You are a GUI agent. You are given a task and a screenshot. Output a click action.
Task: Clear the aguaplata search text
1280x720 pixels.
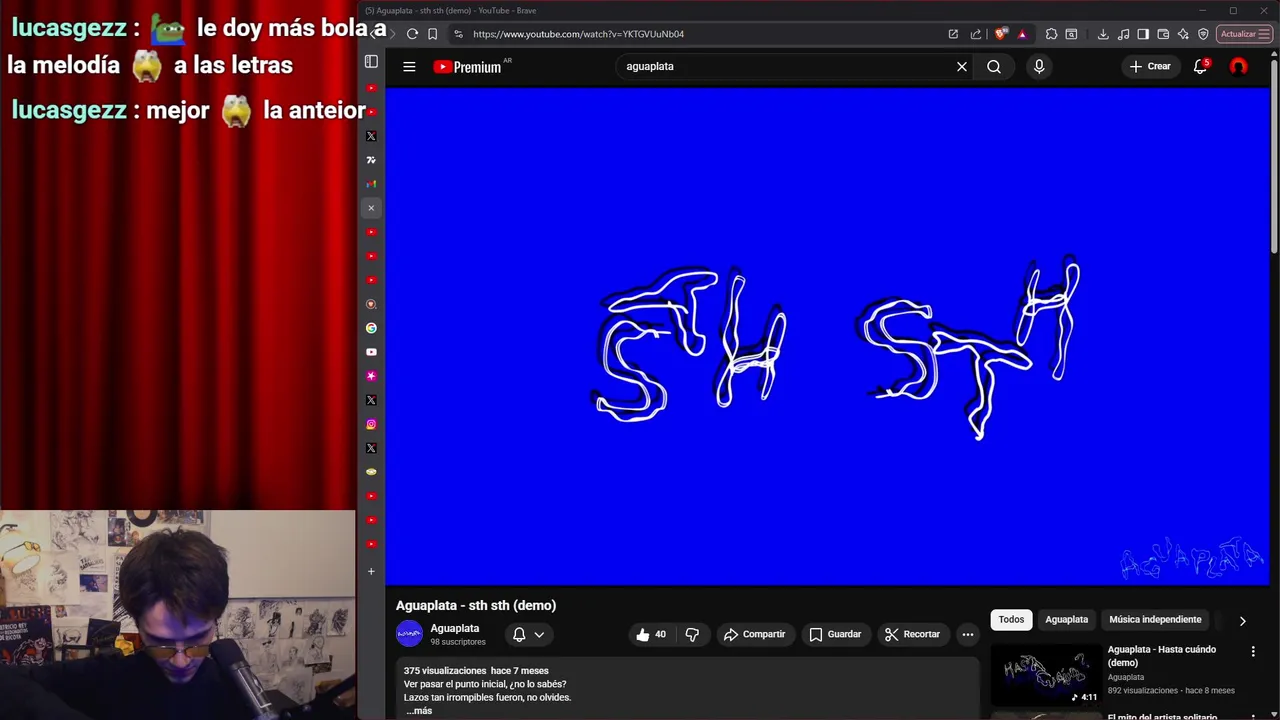[962, 66]
